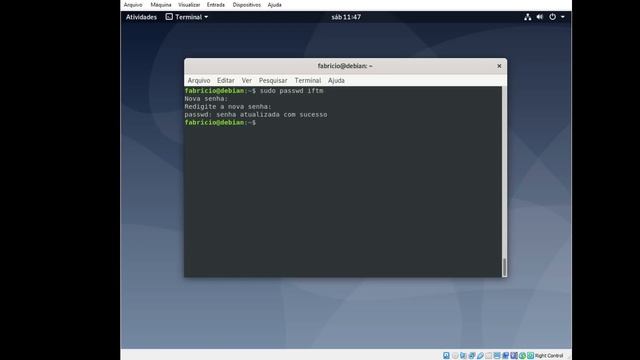Click the terminal icon in top bar
Viewport: 640px width, 360px height.
[169, 17]
